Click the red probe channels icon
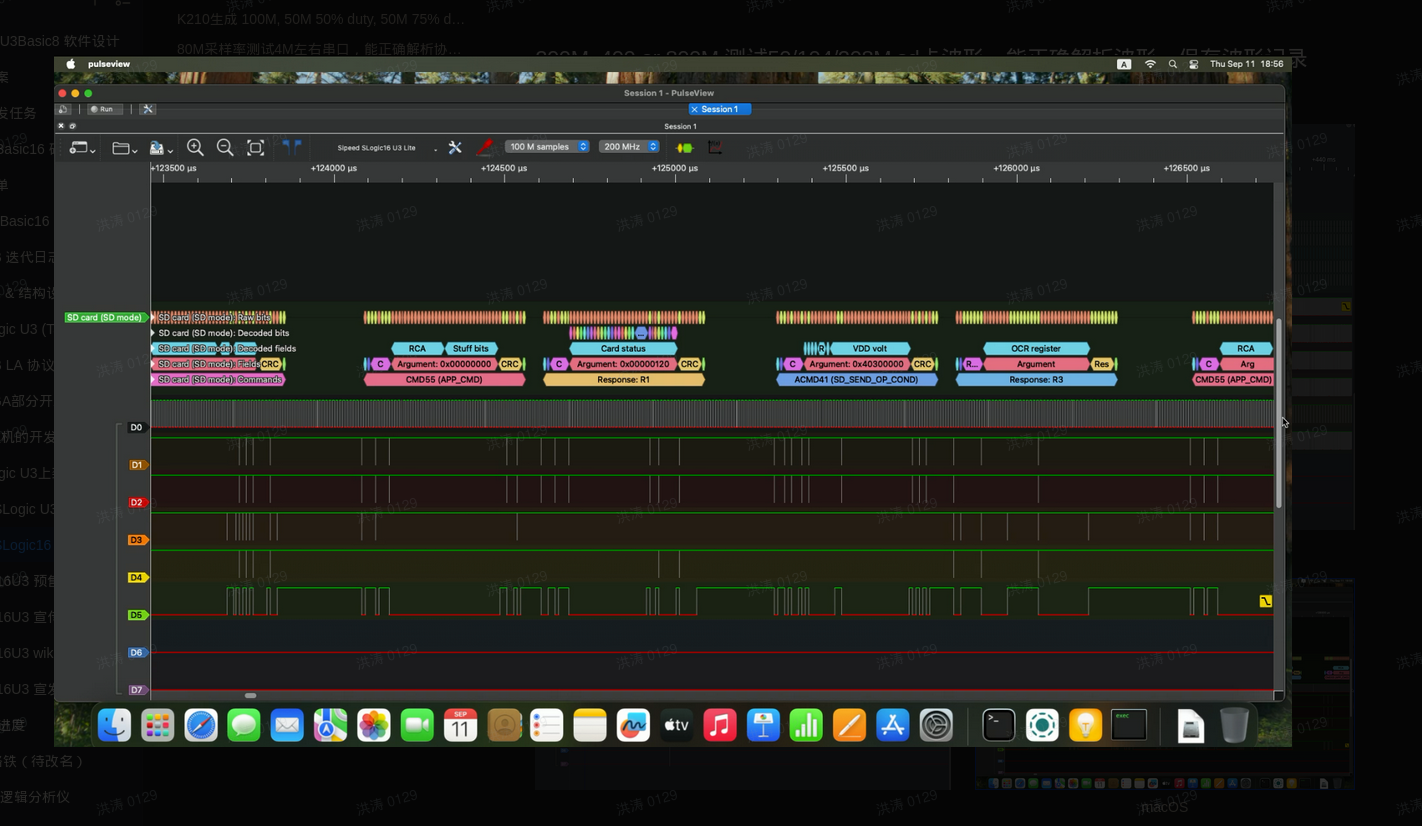 [484, 148]
